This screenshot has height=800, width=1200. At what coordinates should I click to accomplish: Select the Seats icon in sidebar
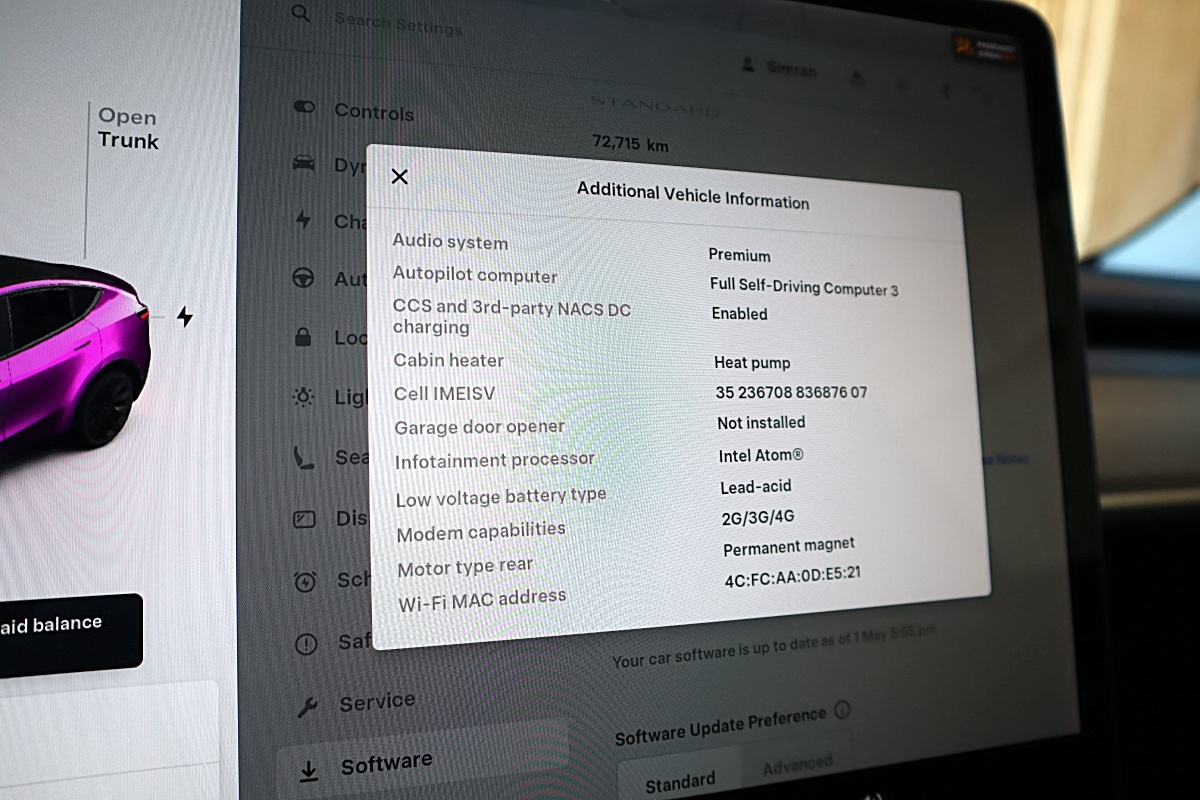pyautogui.click(x=303, y=458)
